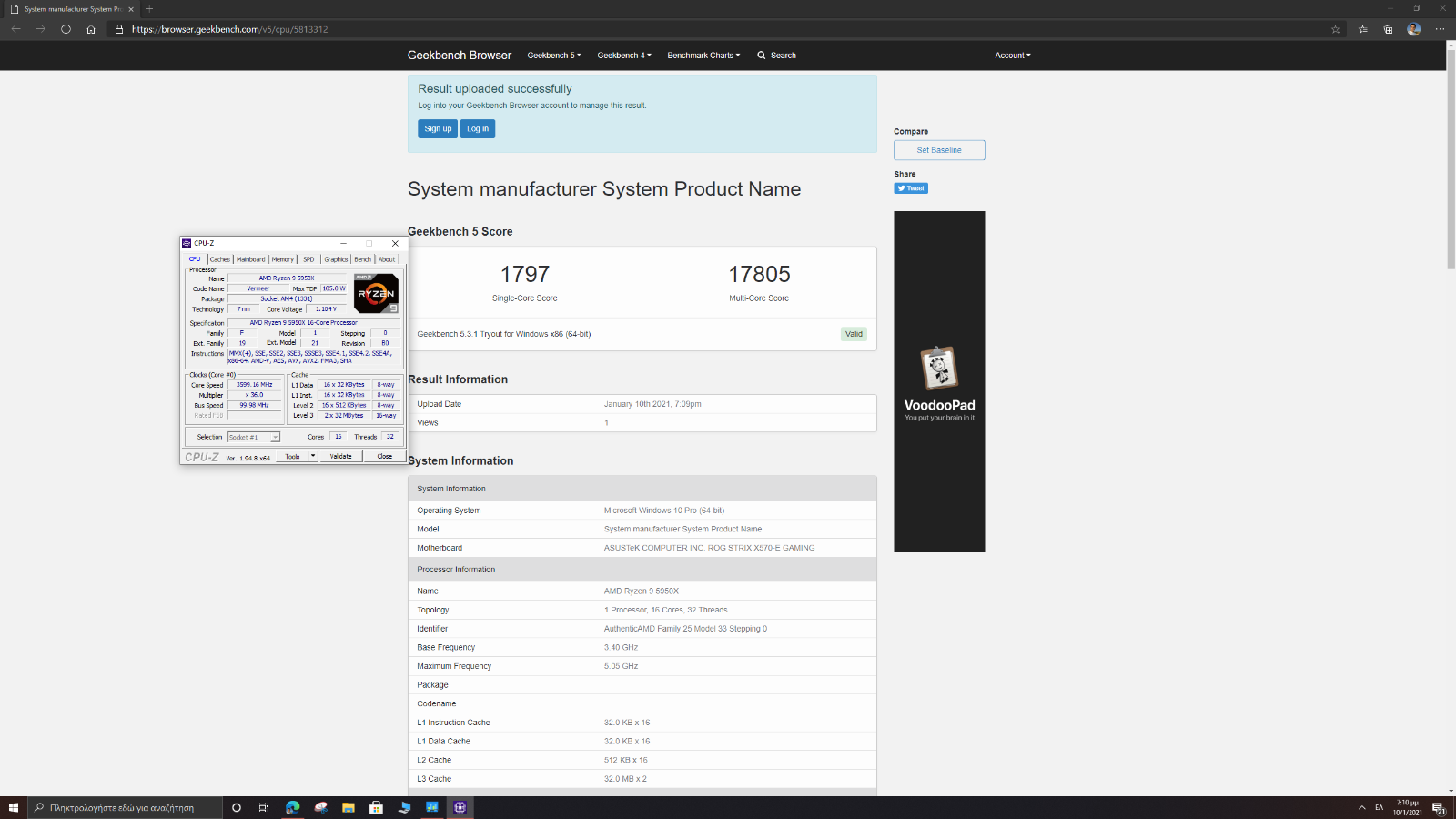
Task: Add this page to favorites star
Action: (1336, 29)
